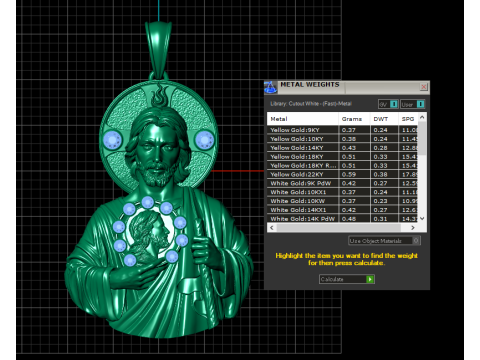This screenshot has height=360, width=480.
Task: Select the Yellow Gold:9KY row
Action: pyautogui.click(x=342, y=130)
